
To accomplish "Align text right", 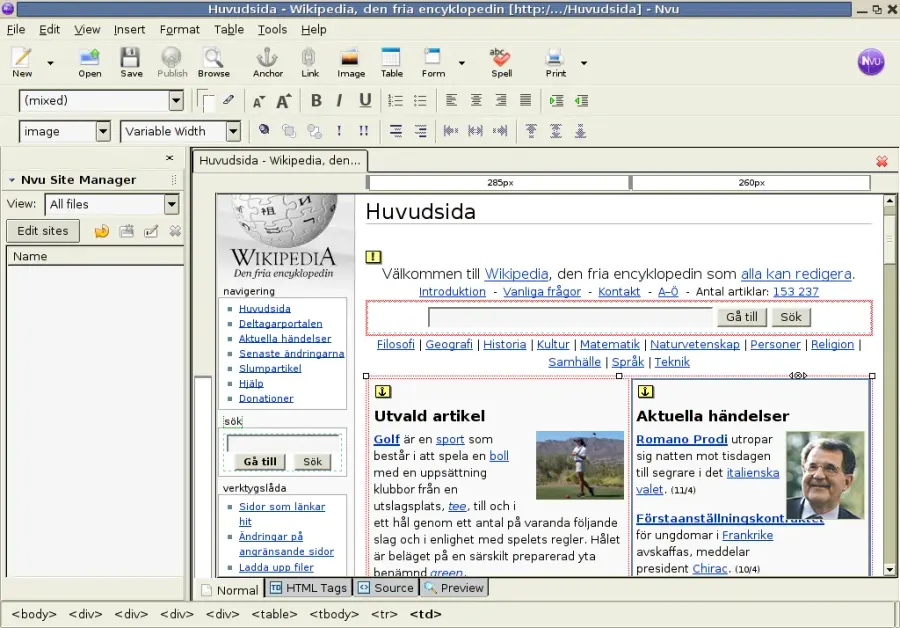I will pyautogui.click(x=501, y=101).
